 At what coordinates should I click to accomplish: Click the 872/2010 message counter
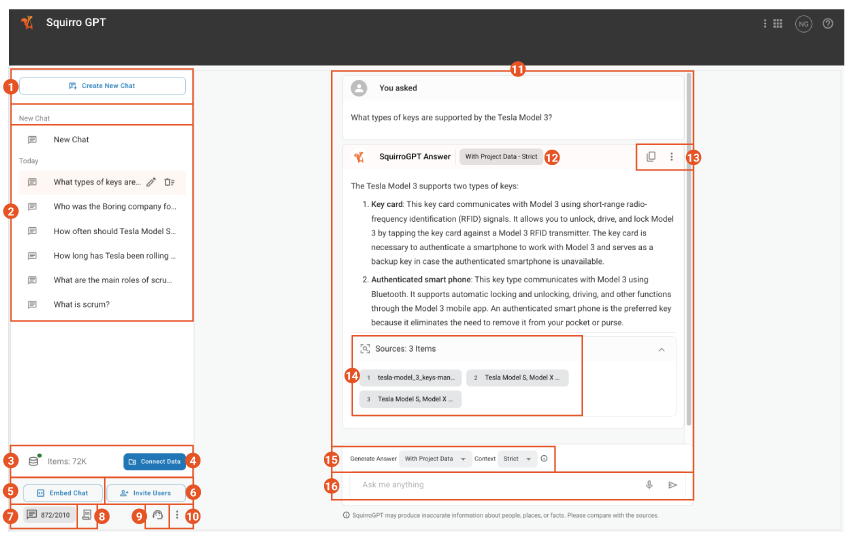49,515
